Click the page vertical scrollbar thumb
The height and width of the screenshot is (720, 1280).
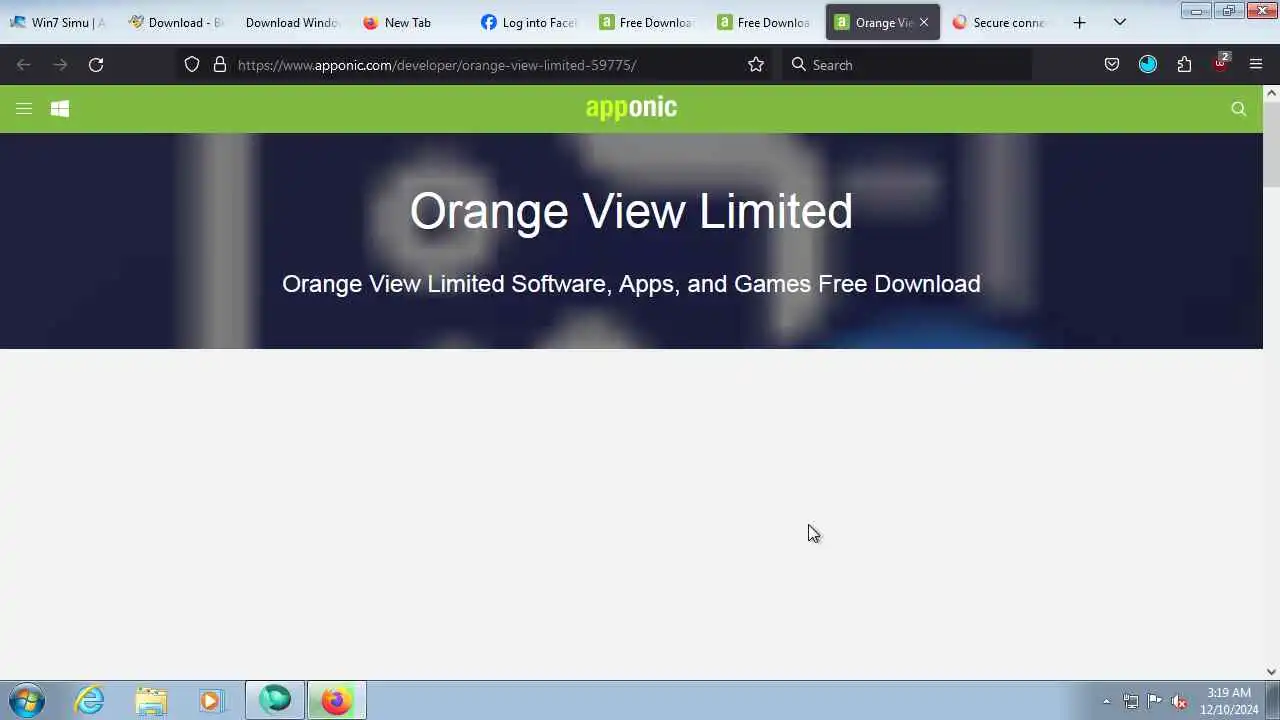click(1271, 144)
